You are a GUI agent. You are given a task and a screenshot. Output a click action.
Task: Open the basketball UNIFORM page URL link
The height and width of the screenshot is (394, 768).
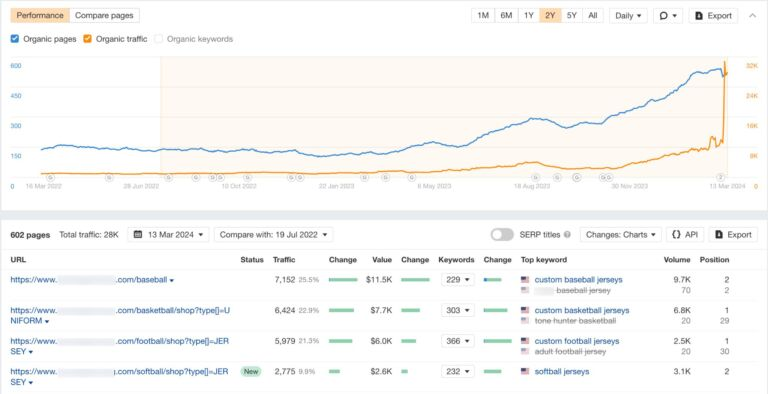120,316
